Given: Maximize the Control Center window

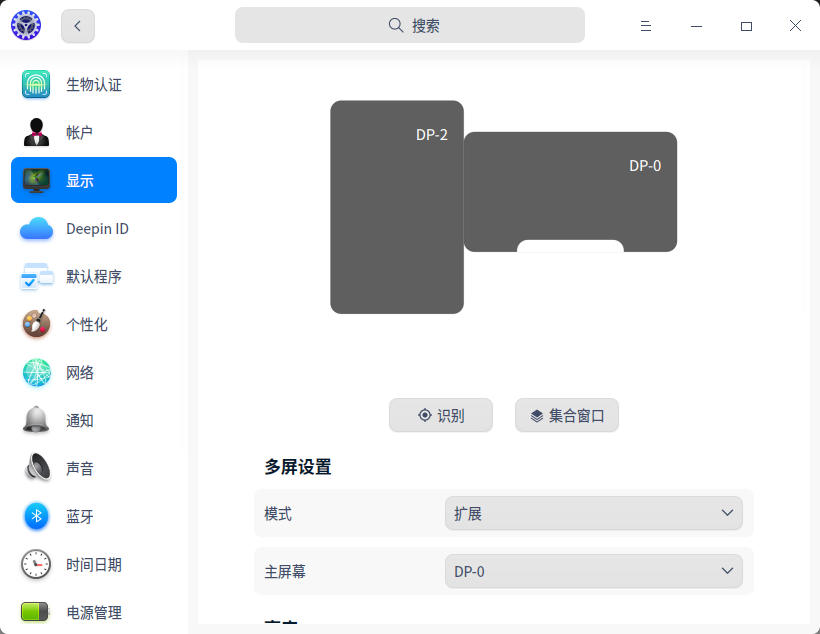Looking at the screenshot, I should click(746, 26).
